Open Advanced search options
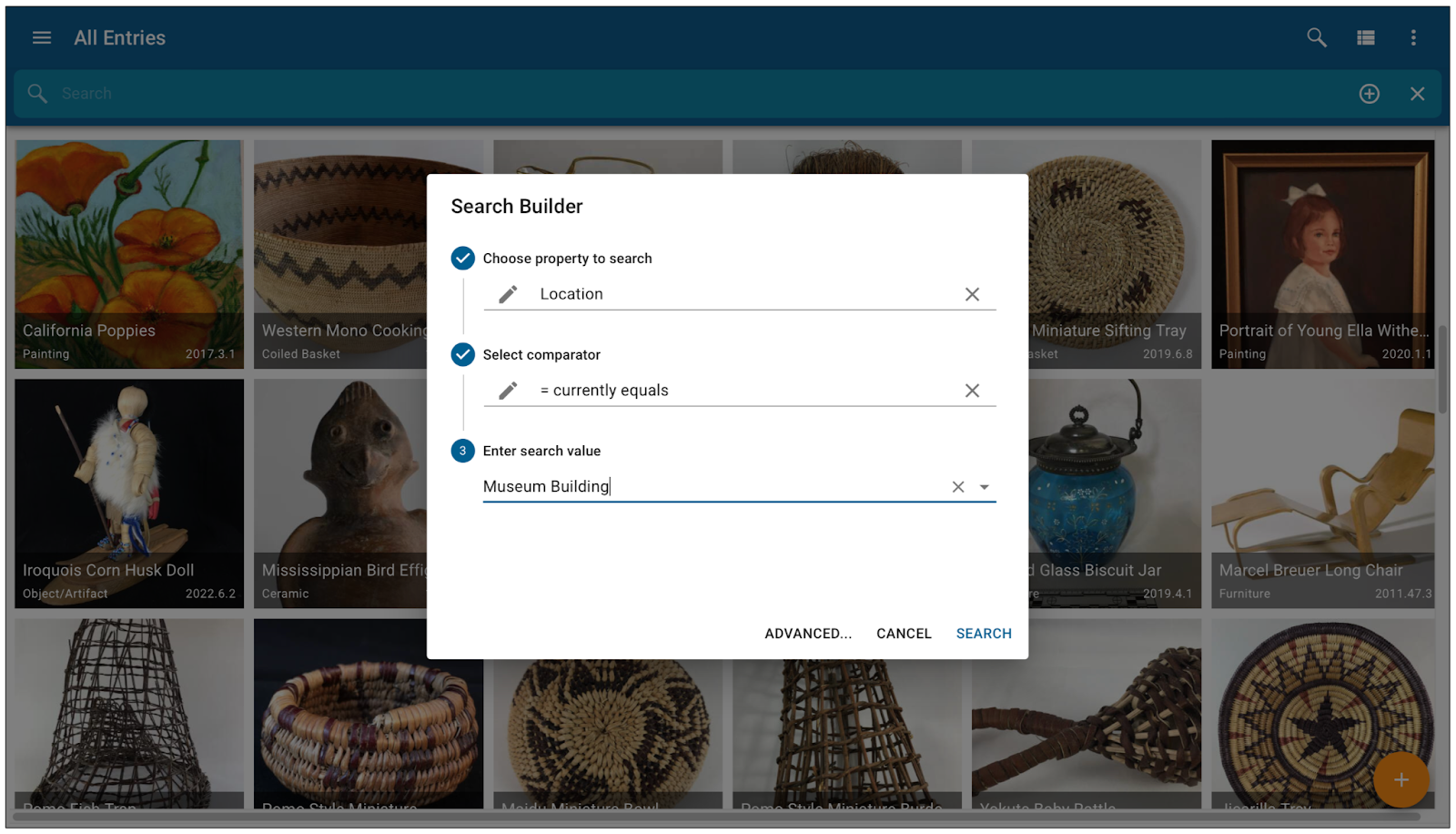The image size is (1456, 834). [x=808, y=634]
